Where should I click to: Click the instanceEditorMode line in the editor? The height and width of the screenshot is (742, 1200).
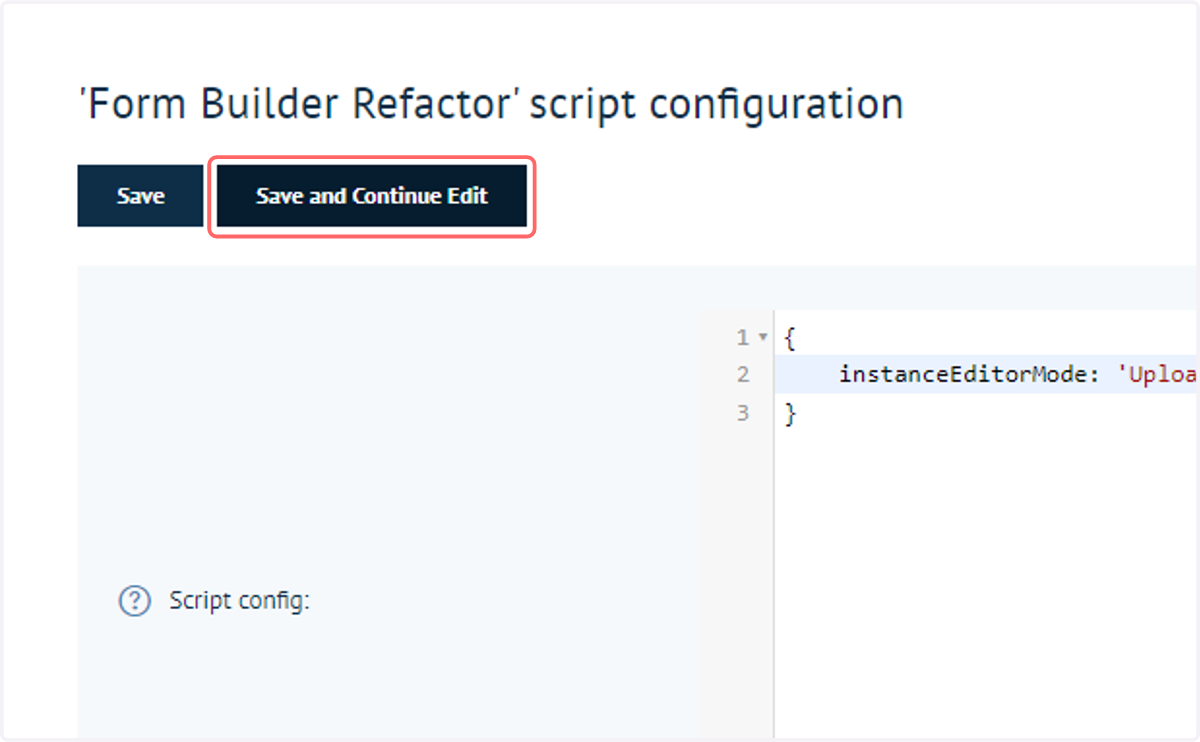tap(987, 375)
